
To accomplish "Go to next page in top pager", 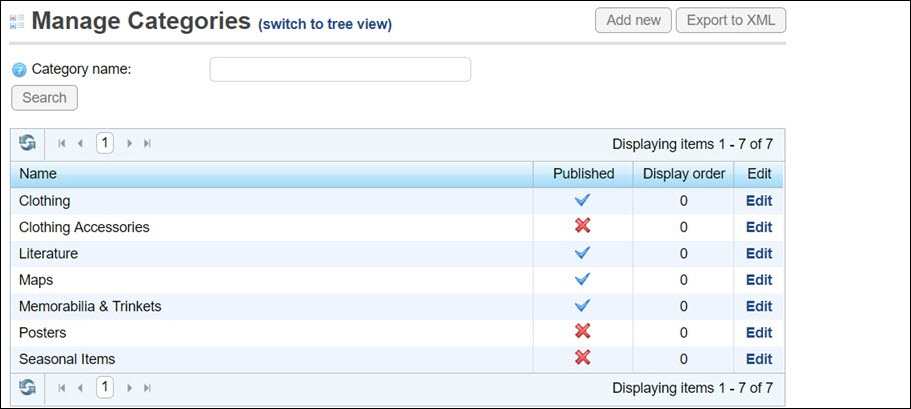I will pyautogui.click(x=130, y=144).
